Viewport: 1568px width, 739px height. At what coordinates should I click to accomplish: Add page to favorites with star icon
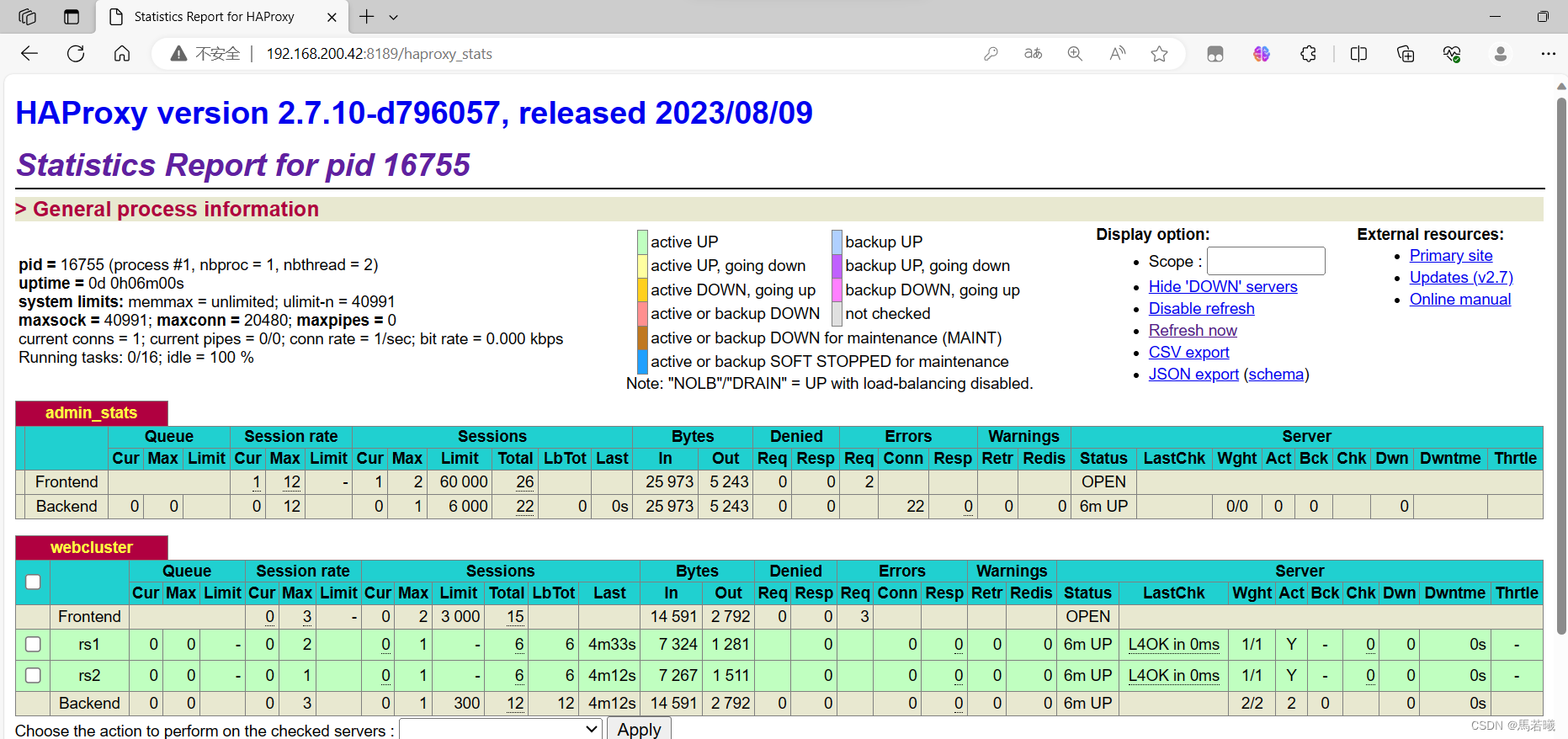point(1159,54)
